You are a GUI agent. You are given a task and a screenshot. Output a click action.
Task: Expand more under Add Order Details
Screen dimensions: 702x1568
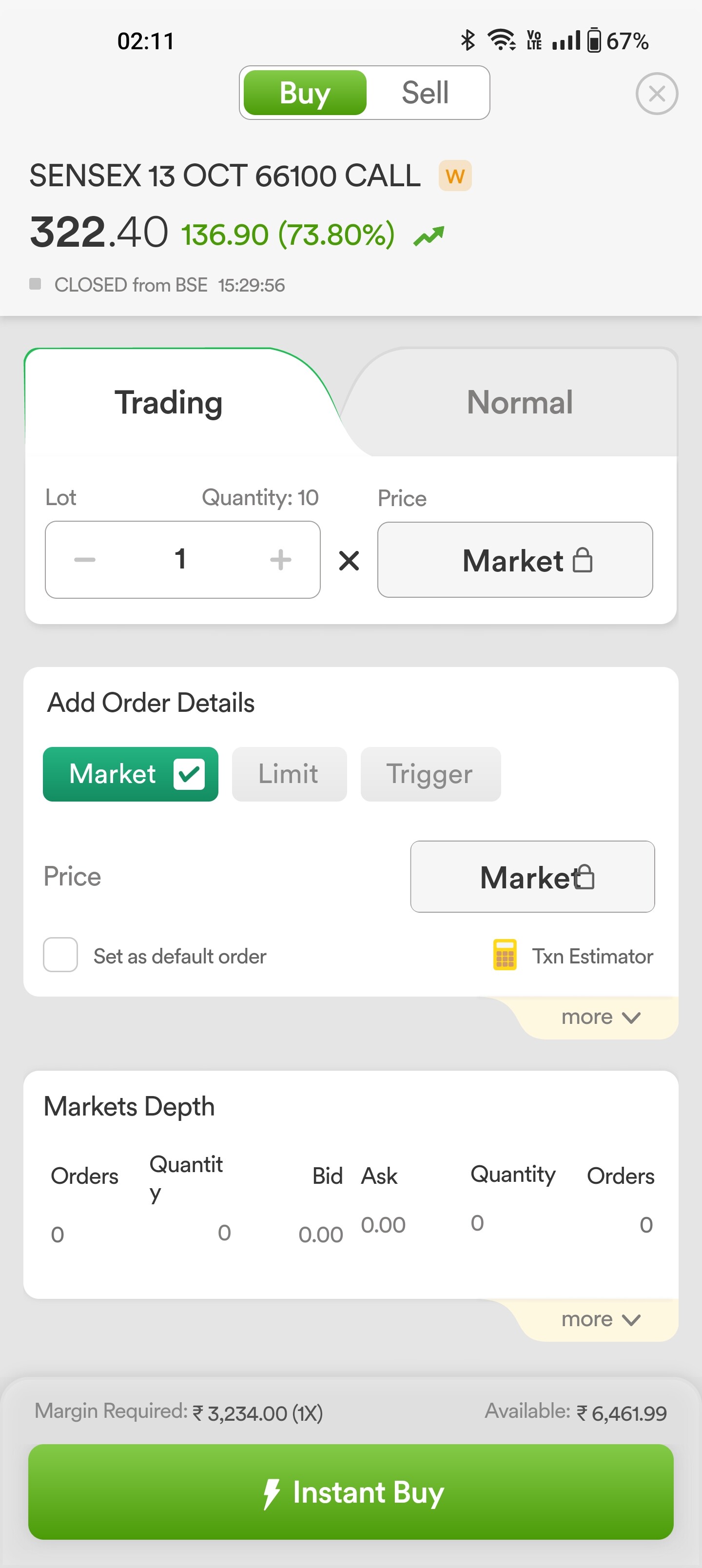click(600, 1017)
